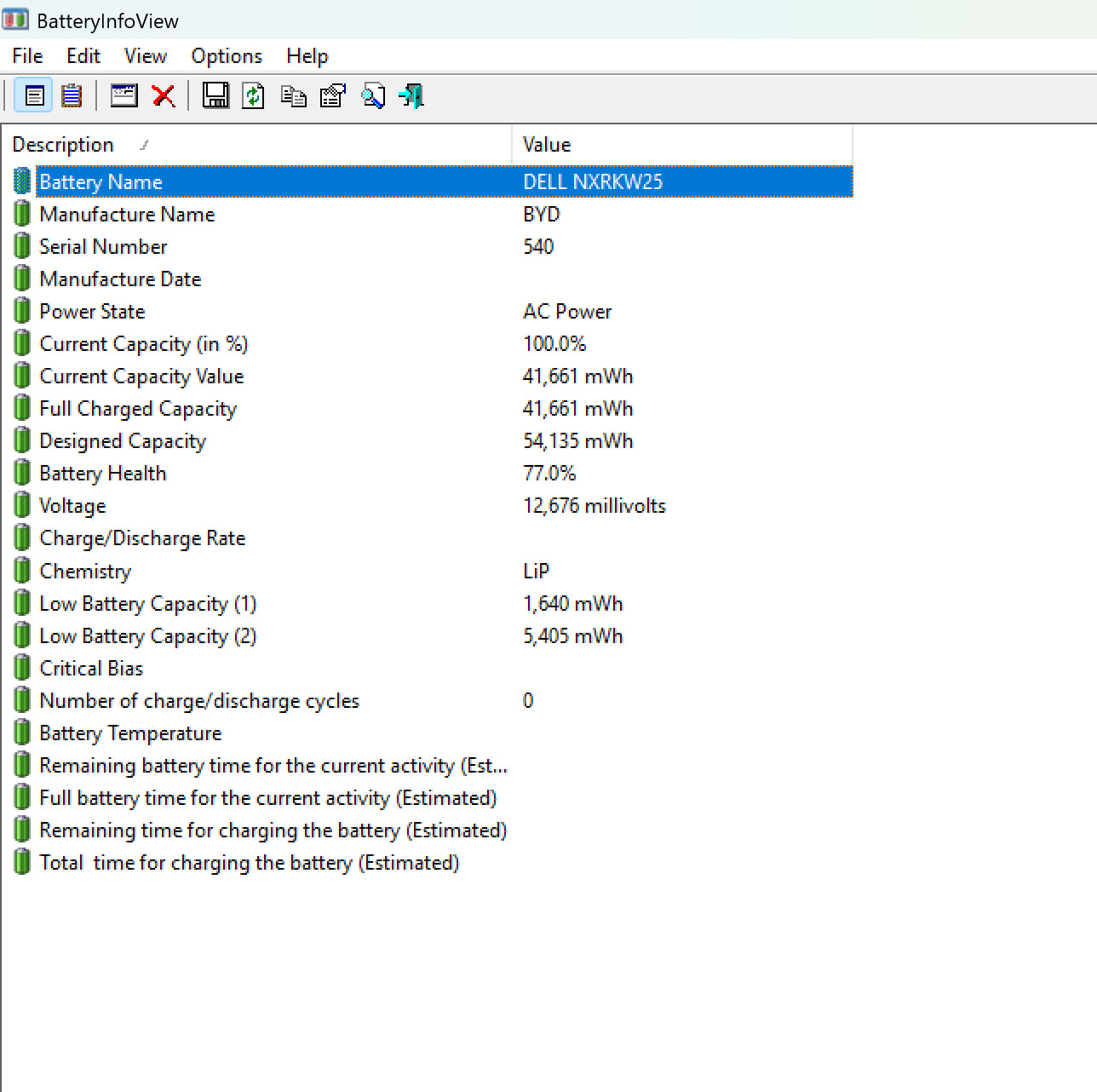1097x1092 pixels.
Task: Click the Show Battery Log clipboard icon
Action: [72, 95]
